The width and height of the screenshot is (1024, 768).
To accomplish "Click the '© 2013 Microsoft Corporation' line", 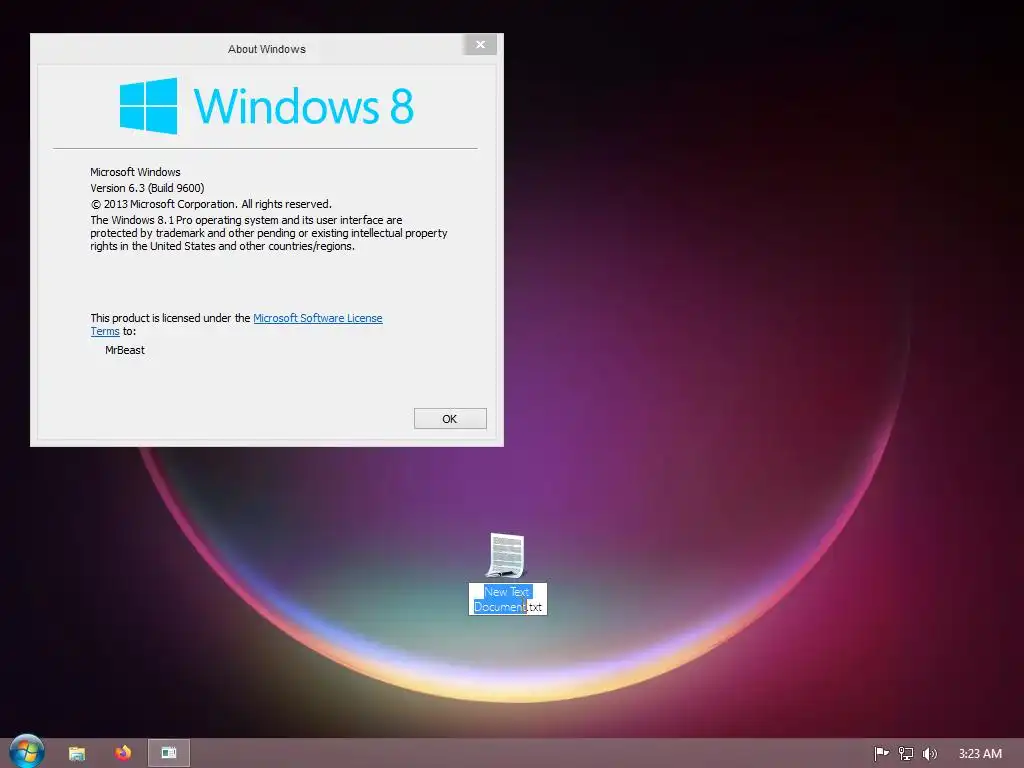I will tap(211, 204).
